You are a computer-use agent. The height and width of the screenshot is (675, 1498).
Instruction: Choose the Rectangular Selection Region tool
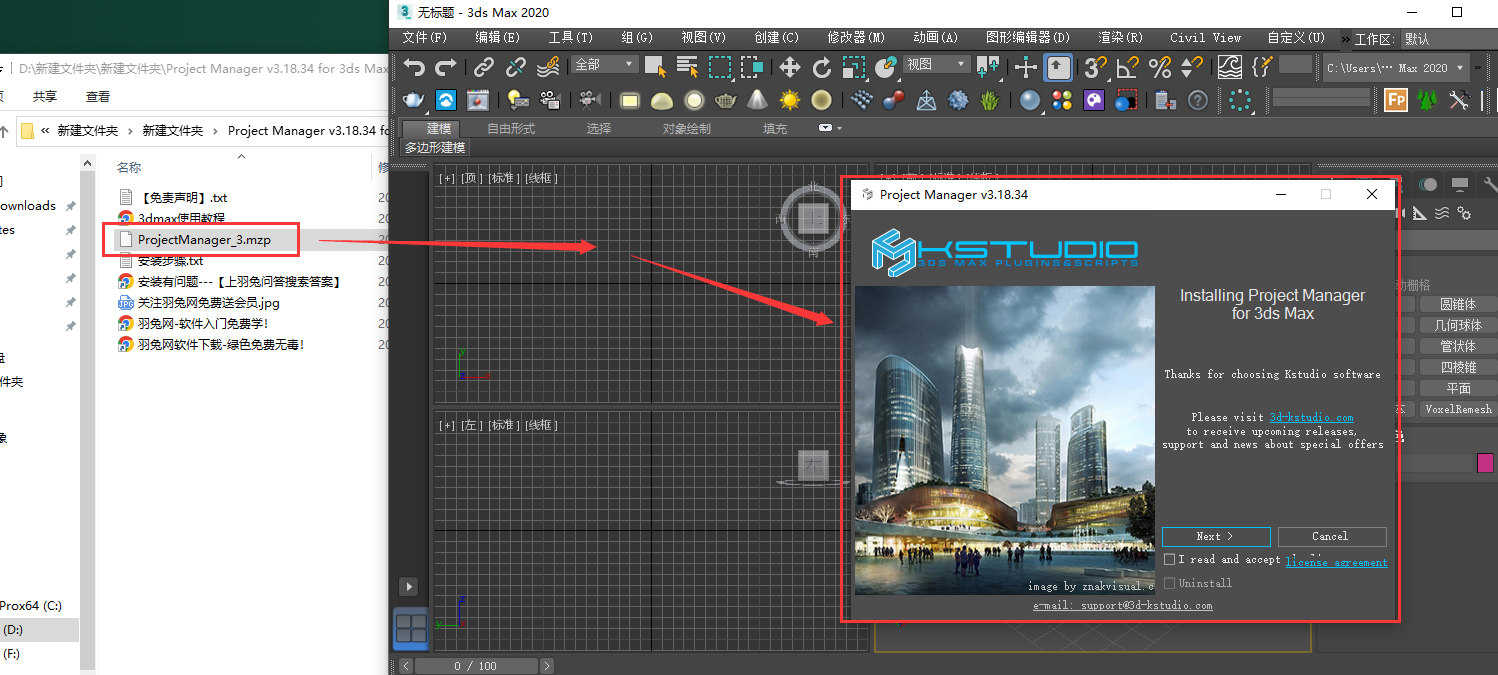tap(720, 67)
